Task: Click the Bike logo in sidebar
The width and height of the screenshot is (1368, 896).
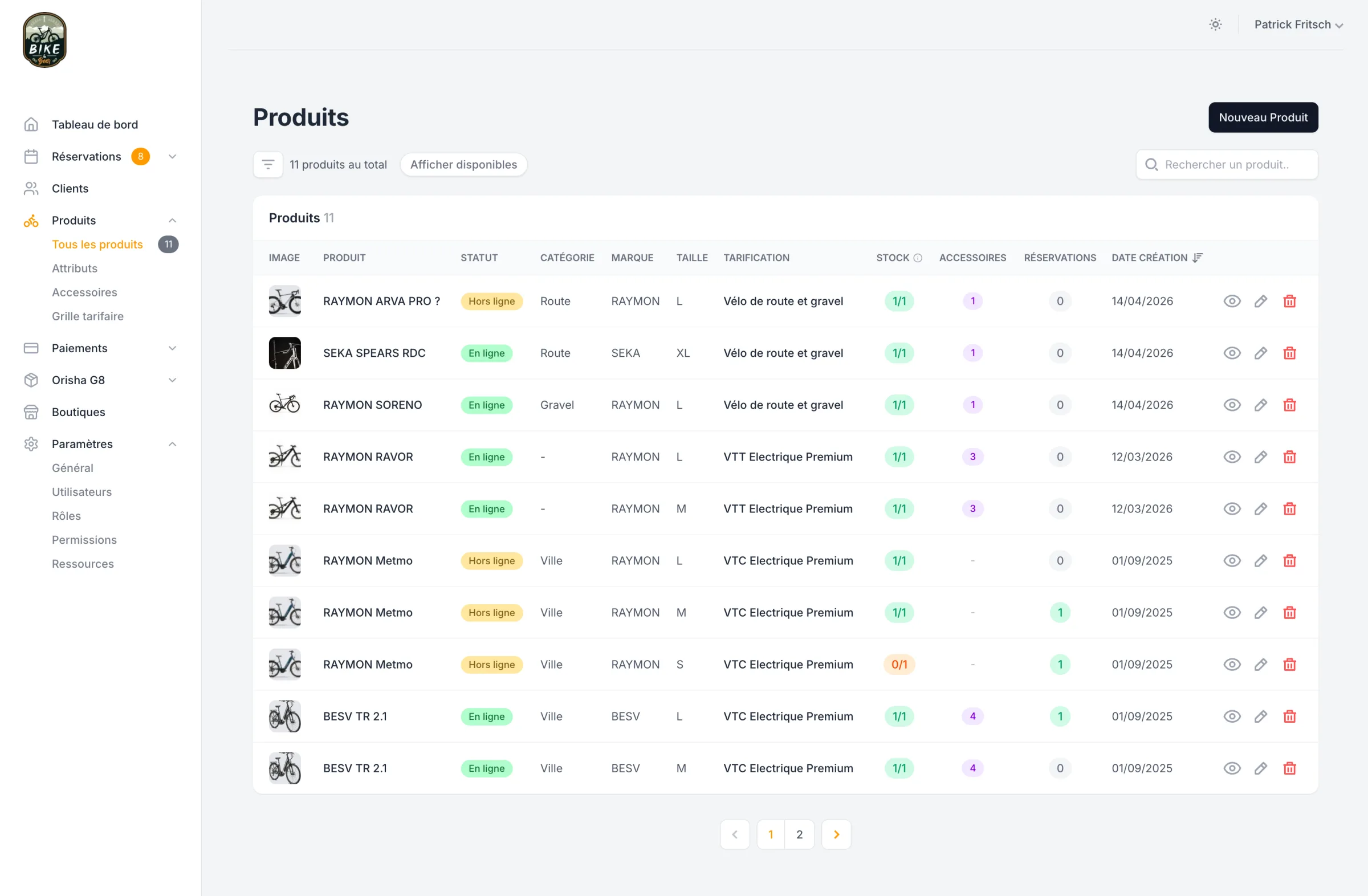Action: click(x=44, y=40)
